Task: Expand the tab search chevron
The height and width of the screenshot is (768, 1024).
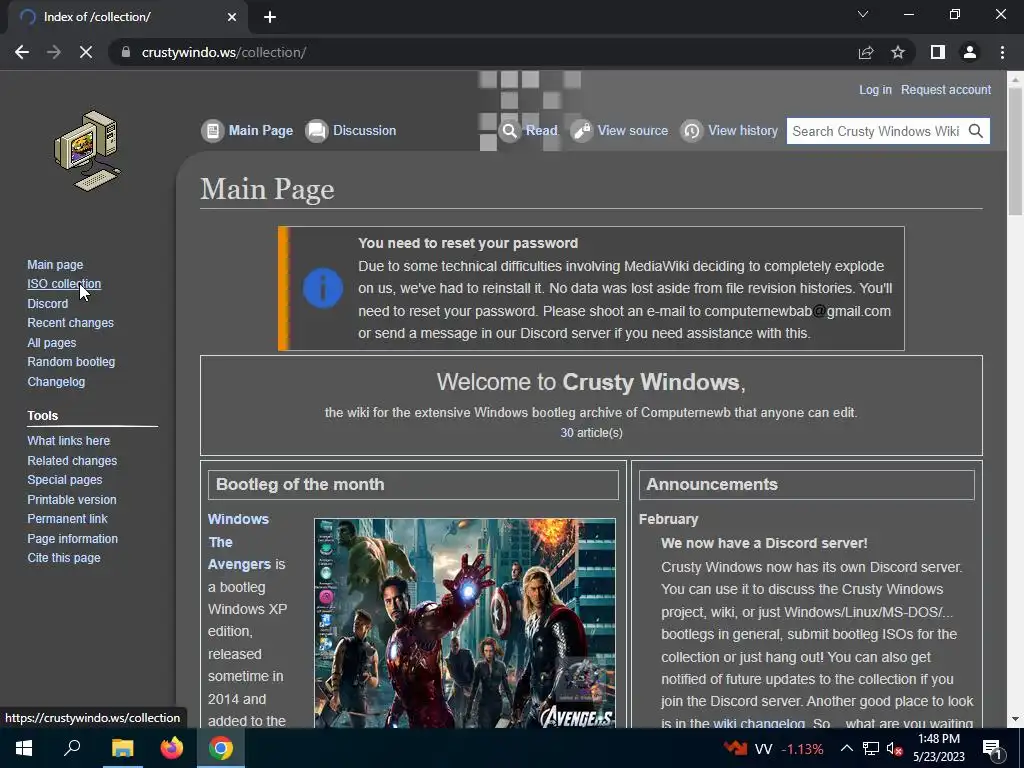Action: click(863, 14)
